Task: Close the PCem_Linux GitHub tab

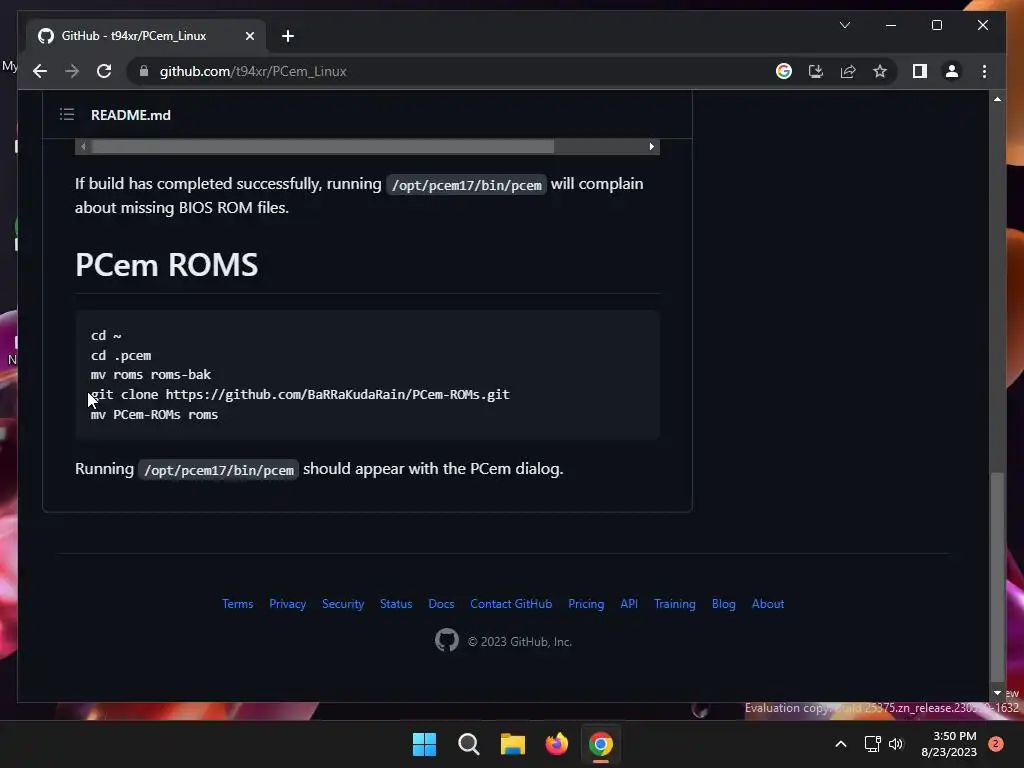Action: [x=249, y=36]
